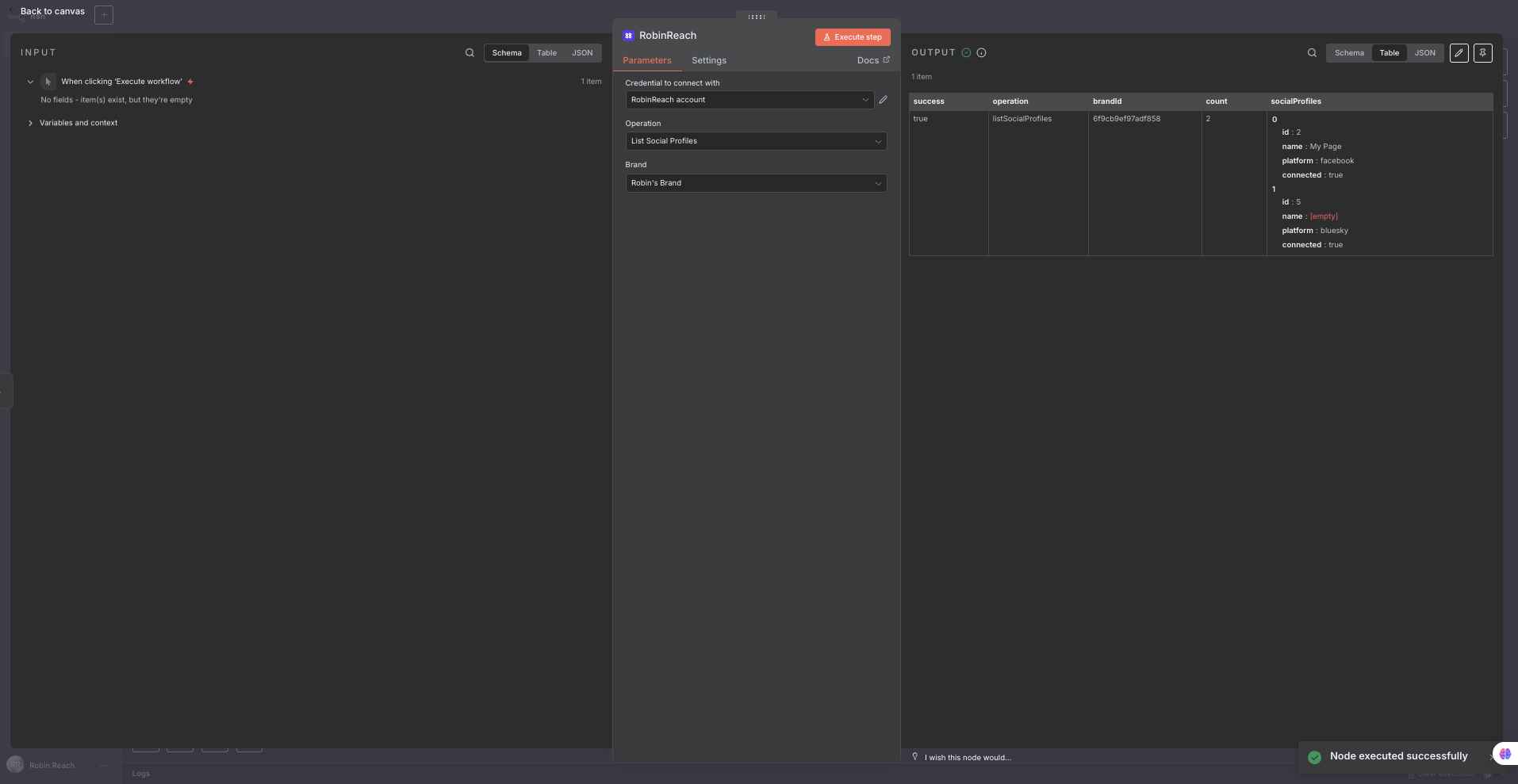Switch OUTPUT view to Table
This screenshot has width=1518, height=784.
[1389, 53]
